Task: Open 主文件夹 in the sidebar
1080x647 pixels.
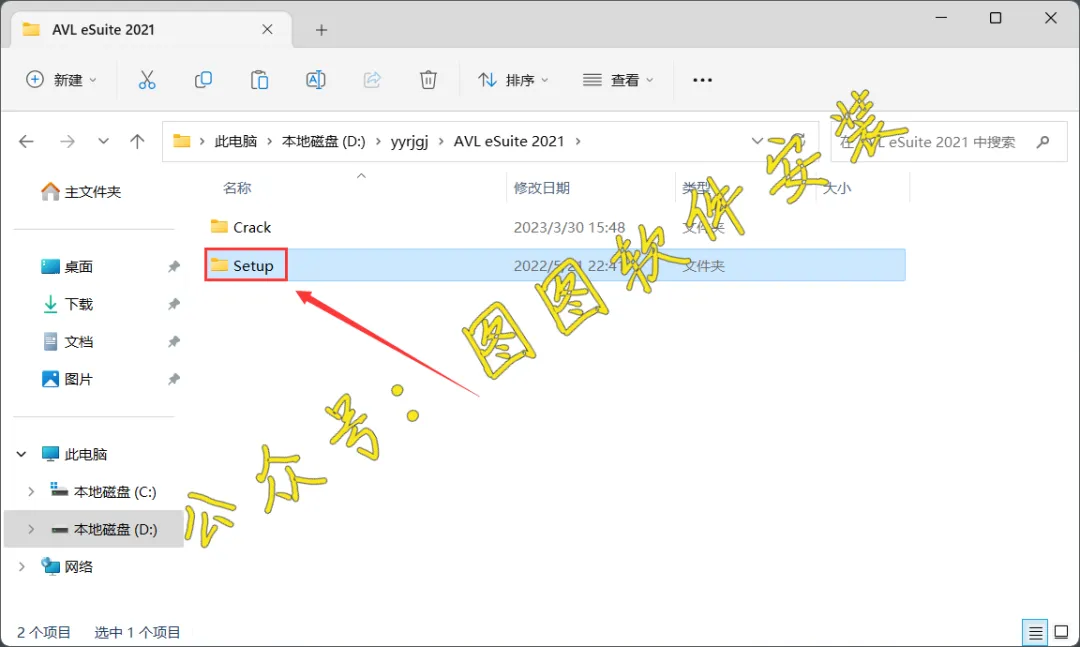Action: coord(81,192)
